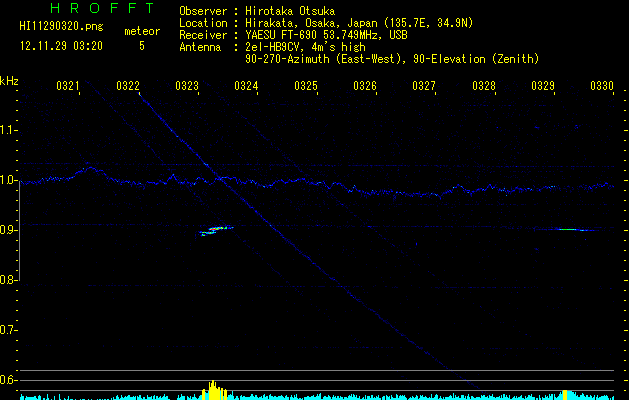This screenshot has height=400, width=629.
Task: Click the 1.0 kHz axis label
Action: click(8, 180)
